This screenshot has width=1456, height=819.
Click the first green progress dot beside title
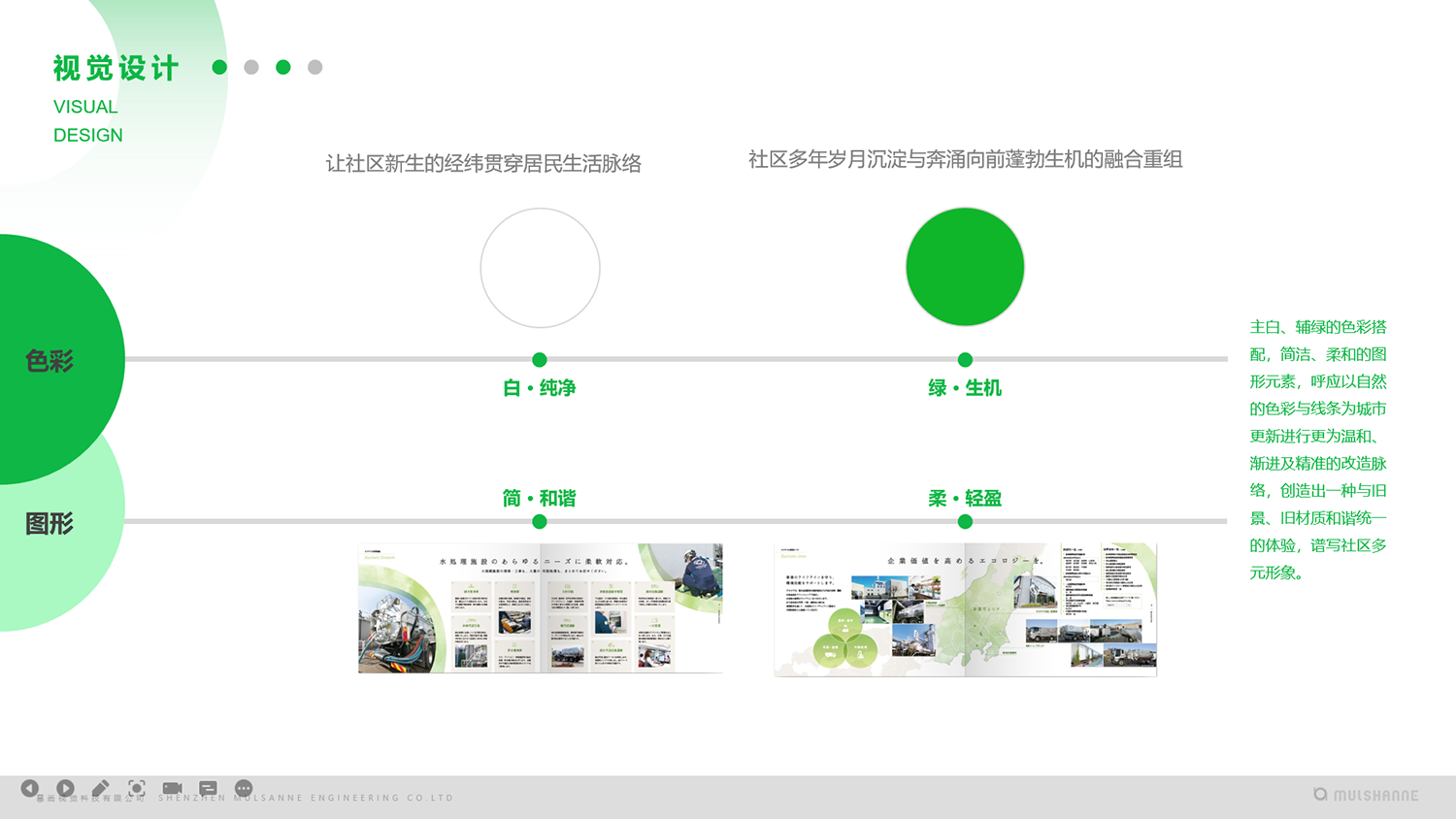pyautogui.click(x=219, y=67)
